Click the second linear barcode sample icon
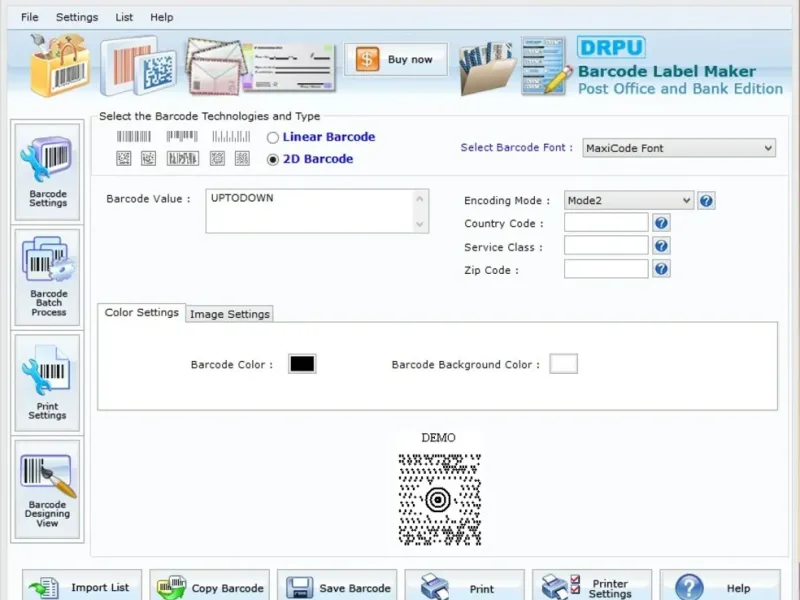The width and height of the screenshot is (800, 600). (182, 136)
